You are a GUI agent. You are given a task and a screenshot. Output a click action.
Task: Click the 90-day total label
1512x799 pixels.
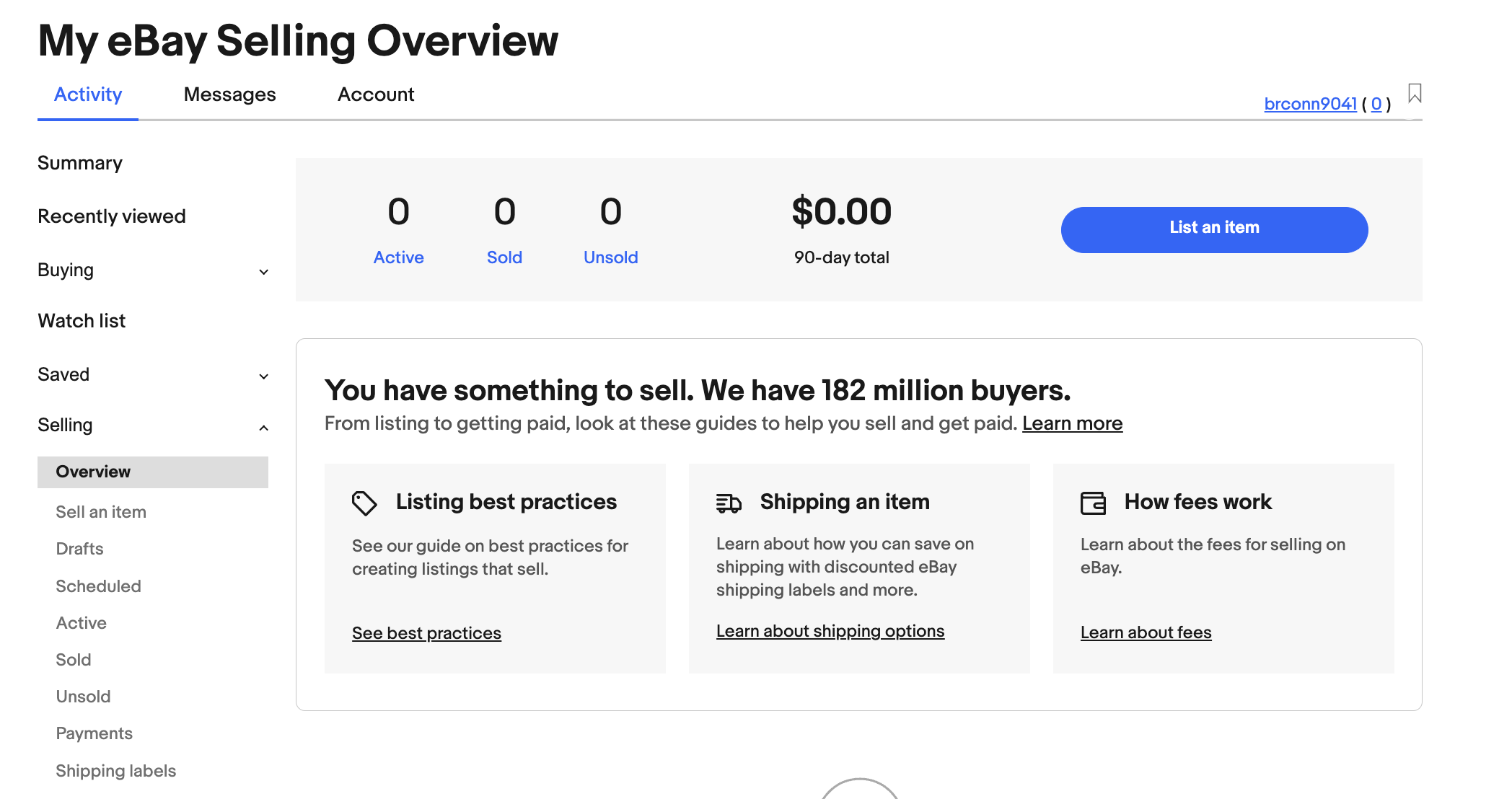[x=842, y=257]
